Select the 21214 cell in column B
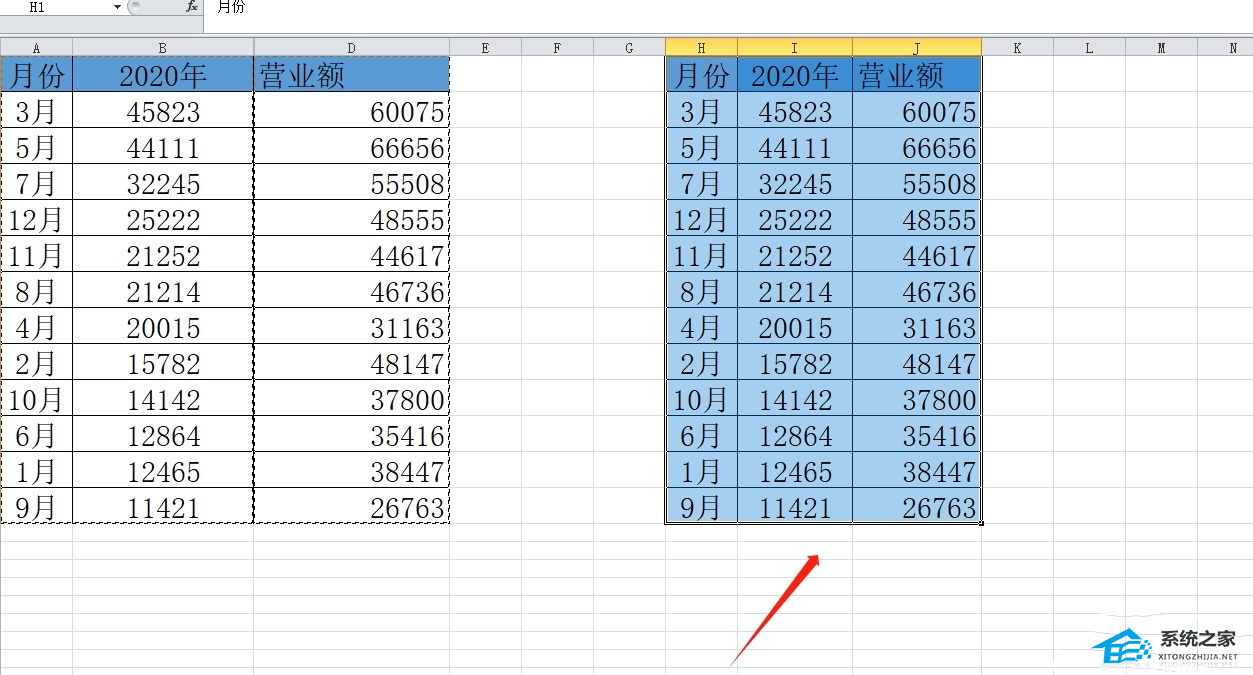 pos(163,290)
